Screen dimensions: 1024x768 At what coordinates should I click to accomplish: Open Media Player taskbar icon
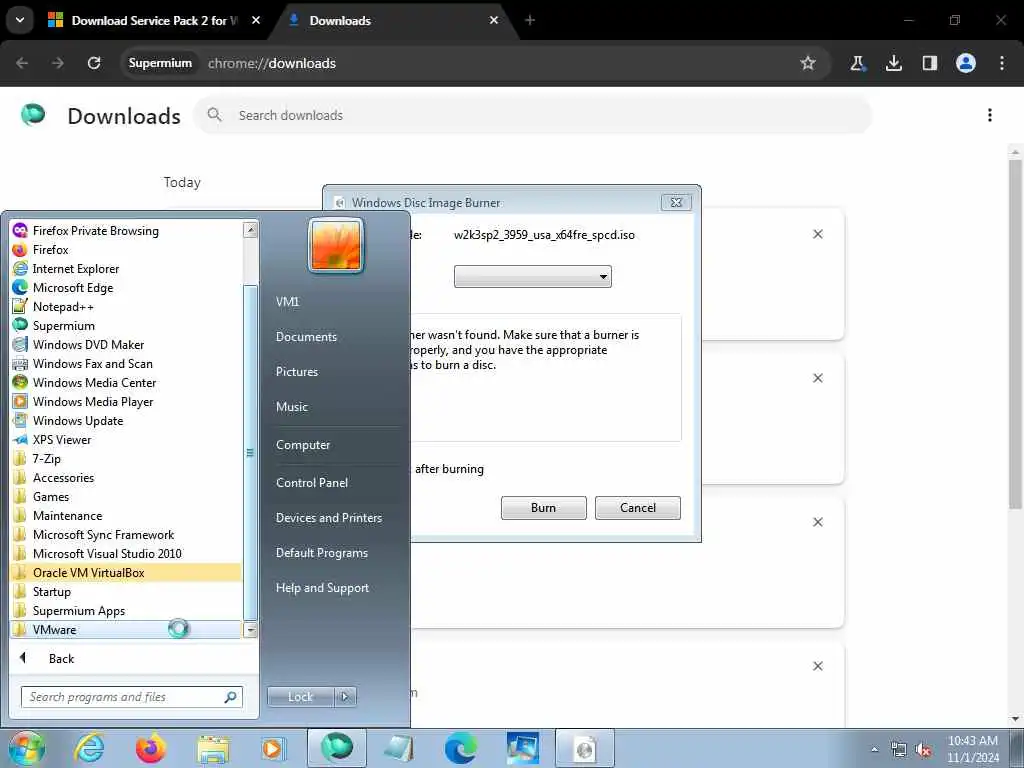point(272,748)
